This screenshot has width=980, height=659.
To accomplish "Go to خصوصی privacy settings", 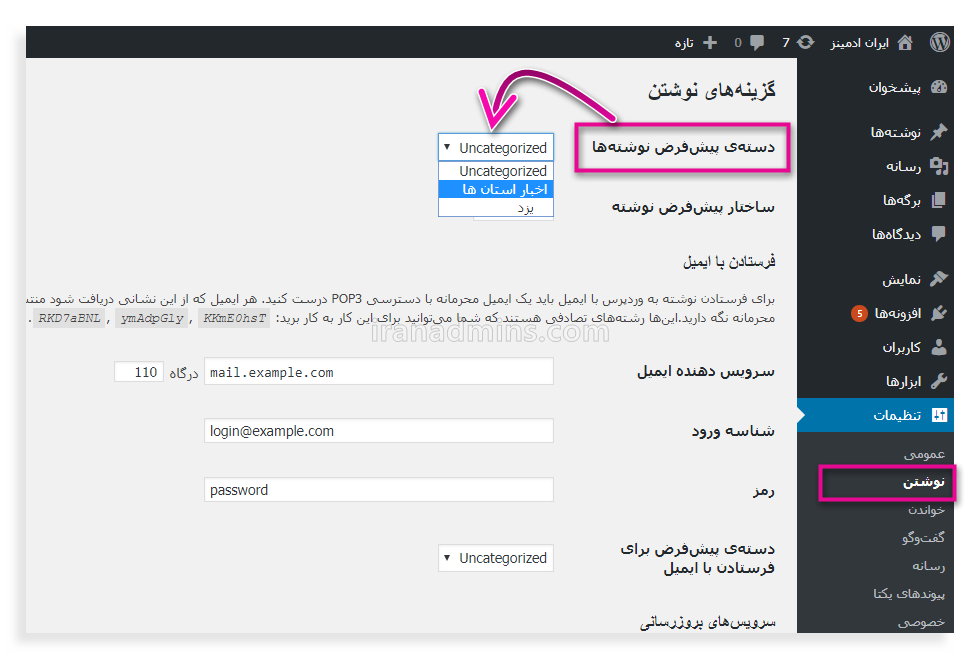I will click(x=921, y=622).
